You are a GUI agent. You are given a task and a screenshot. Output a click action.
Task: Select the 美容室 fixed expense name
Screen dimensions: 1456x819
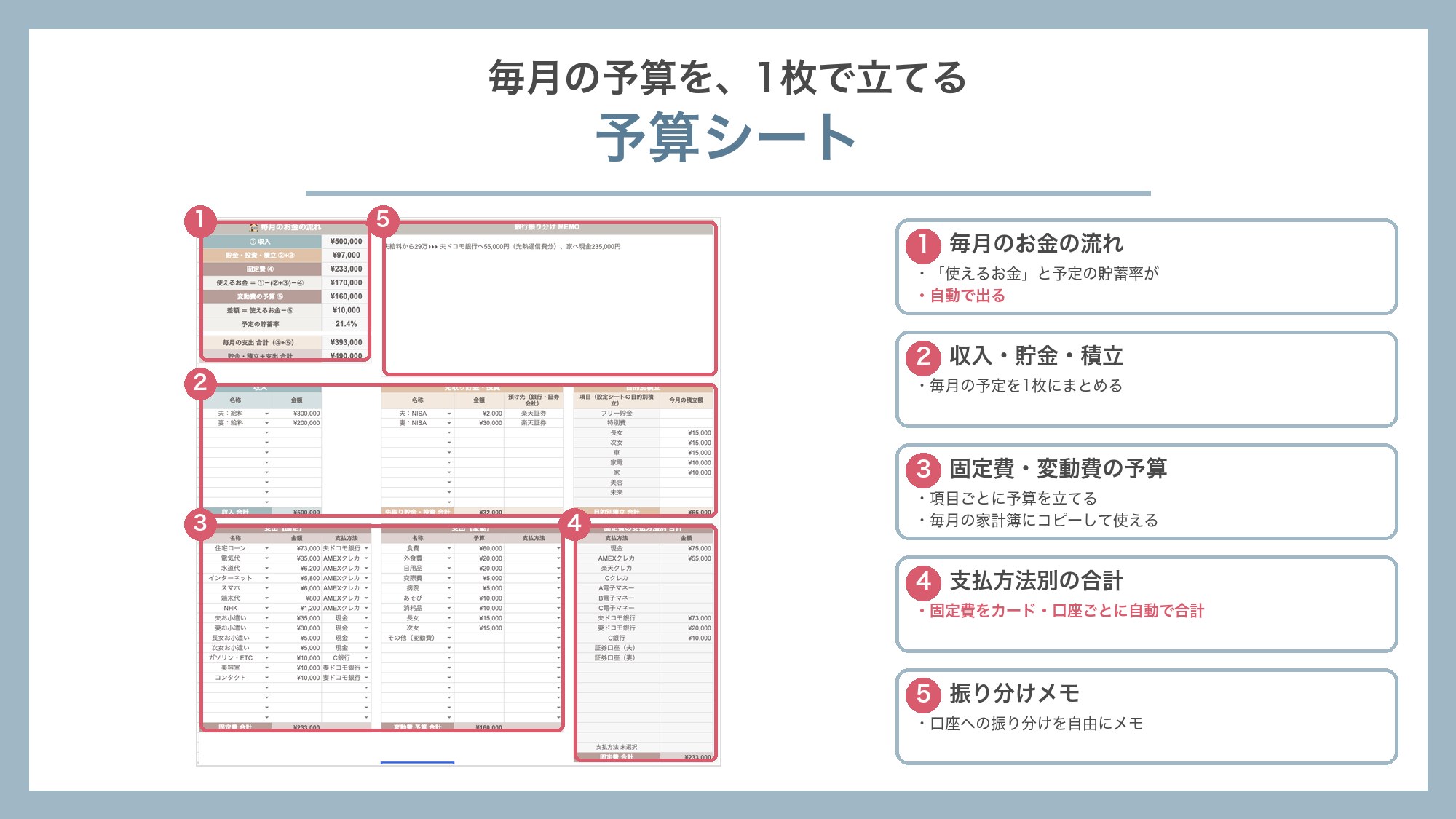click(231, 668)
